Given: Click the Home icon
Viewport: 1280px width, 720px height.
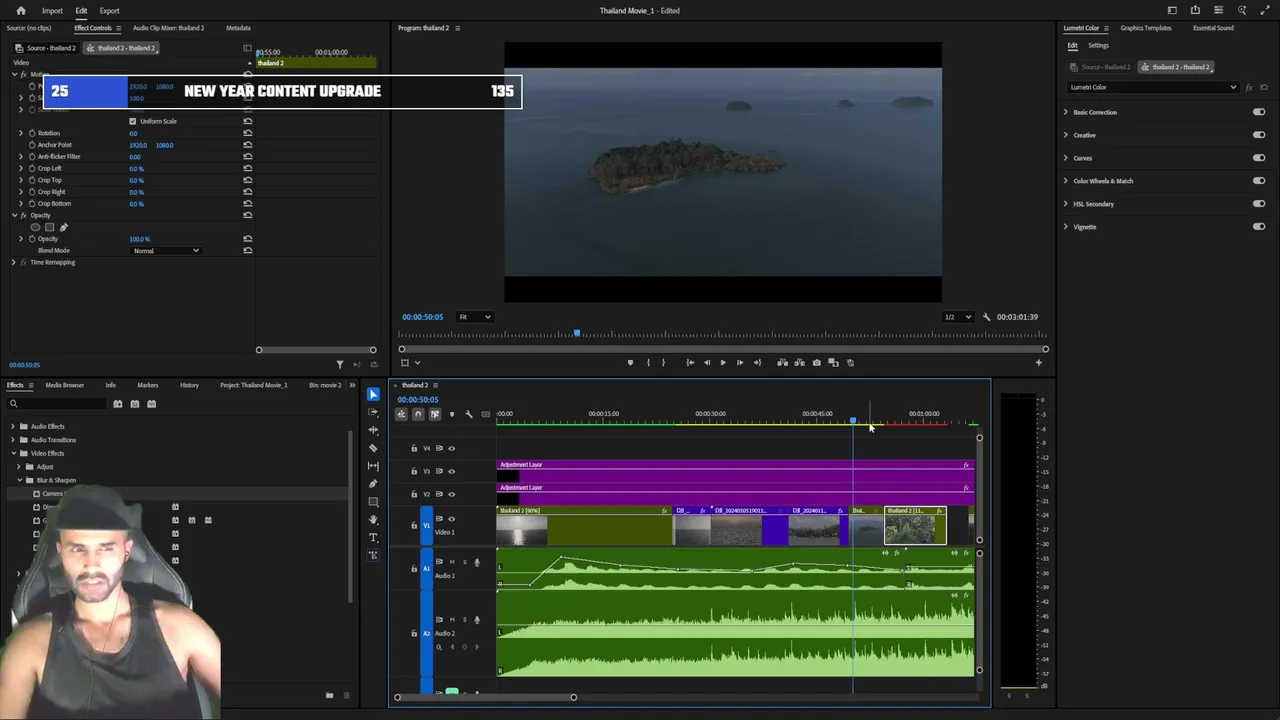Looking at the screenshot, I should coord(20,11).
